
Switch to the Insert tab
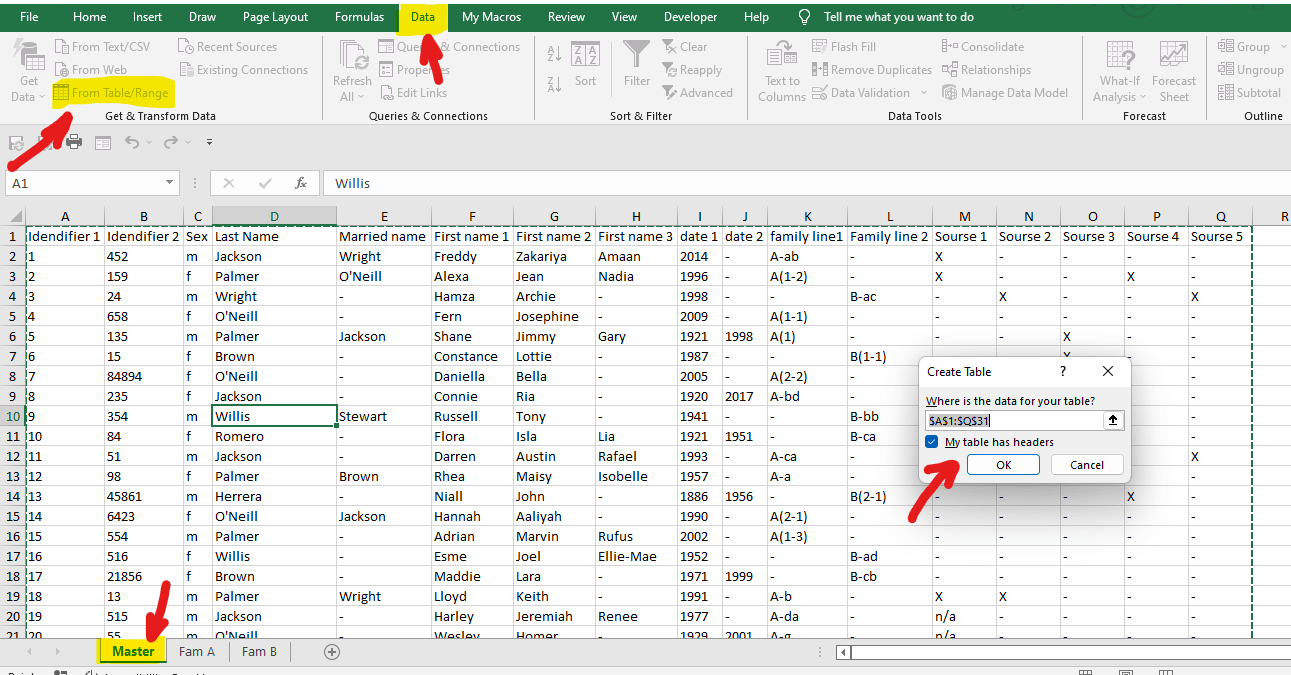tap(148, 17)
